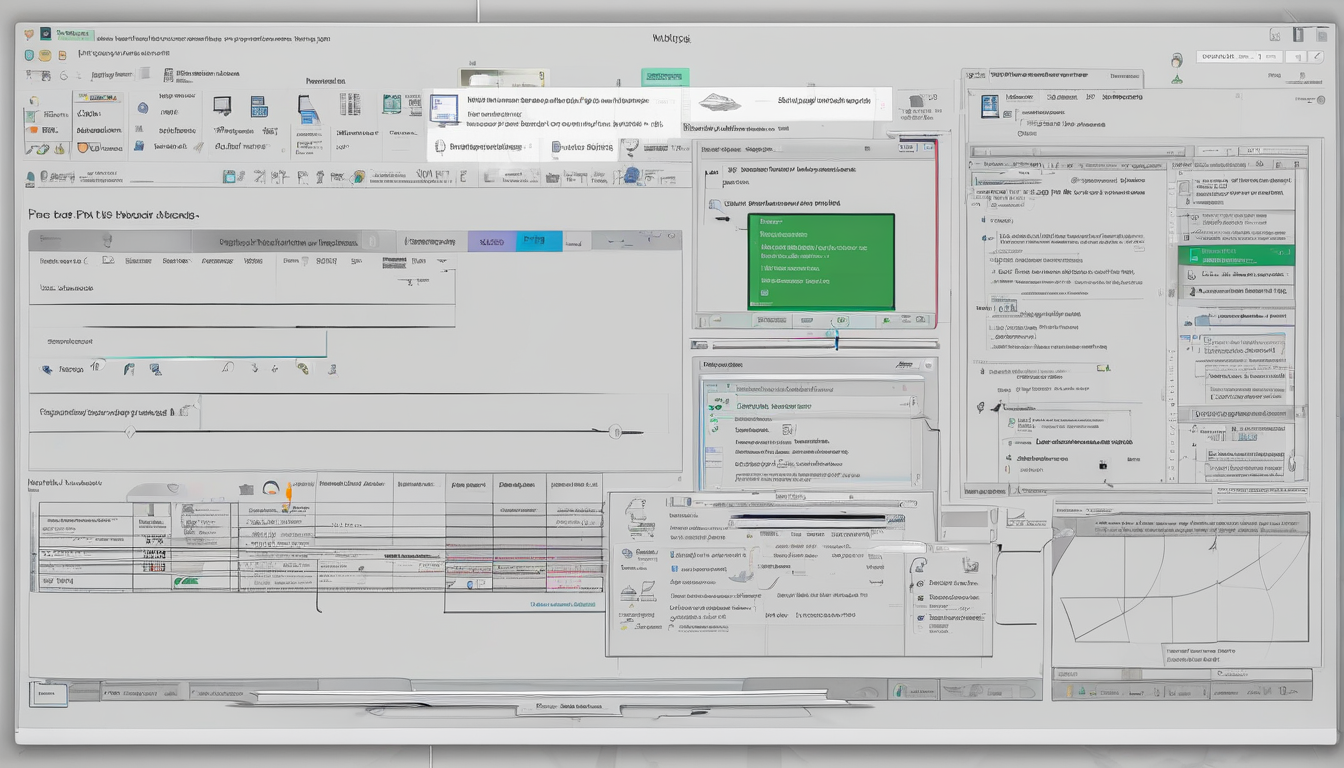Select the green highlighted row in right panel
Screen dimensions: 1344x768
click(x=1235, y=255)
